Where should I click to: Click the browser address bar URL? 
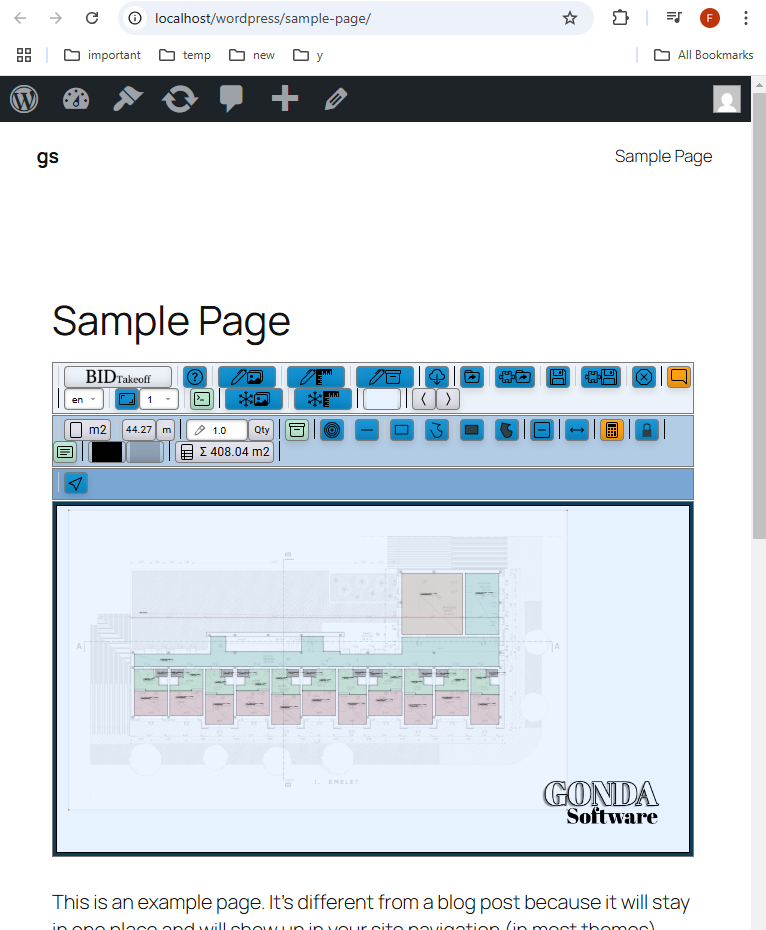click(x=263, y=18)
